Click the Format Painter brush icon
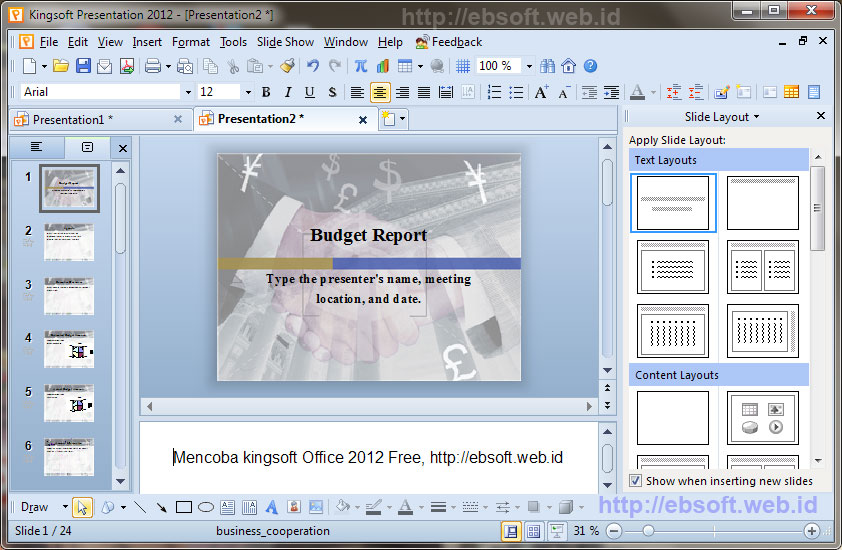 pos(288,66)
